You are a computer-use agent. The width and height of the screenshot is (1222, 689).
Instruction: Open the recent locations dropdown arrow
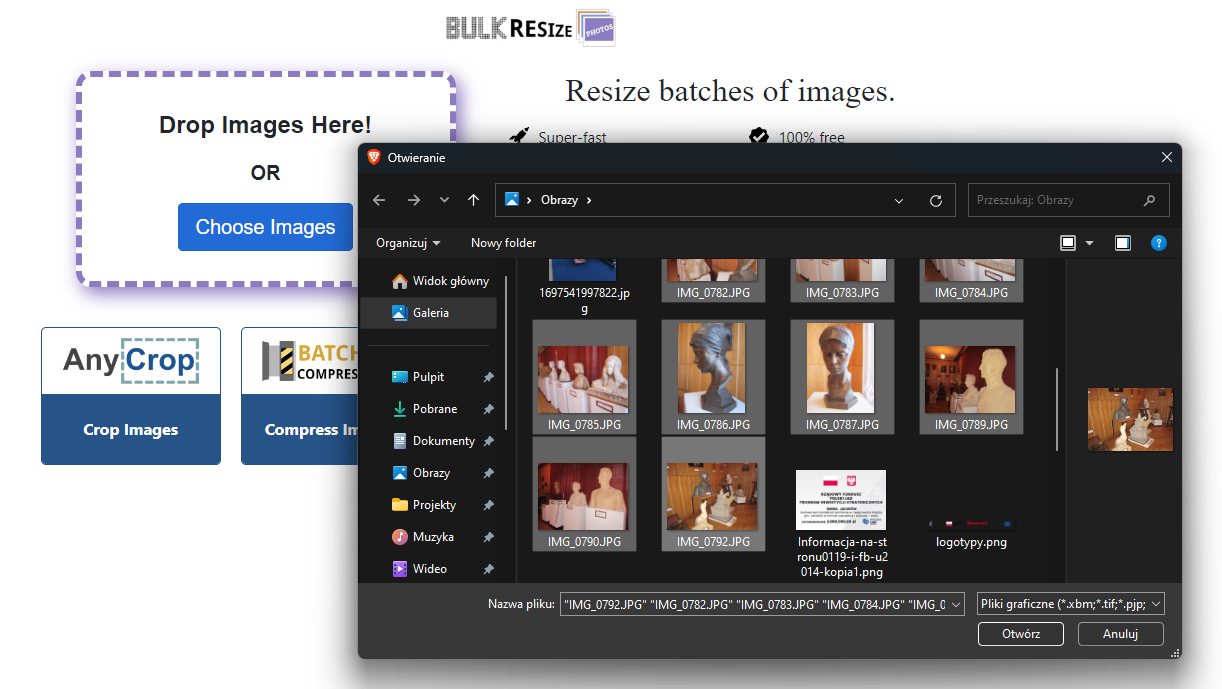click(444, 200)
